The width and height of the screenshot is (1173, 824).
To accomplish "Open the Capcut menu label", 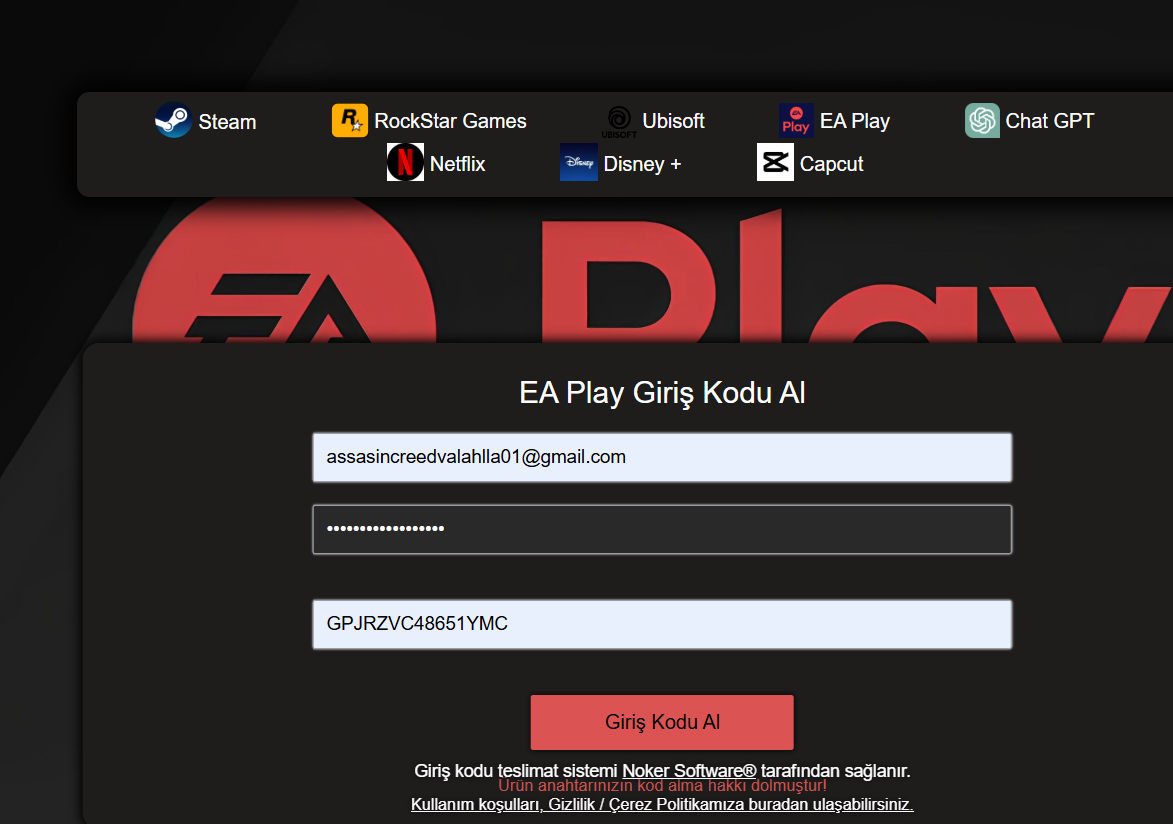I will pos(832,164).
